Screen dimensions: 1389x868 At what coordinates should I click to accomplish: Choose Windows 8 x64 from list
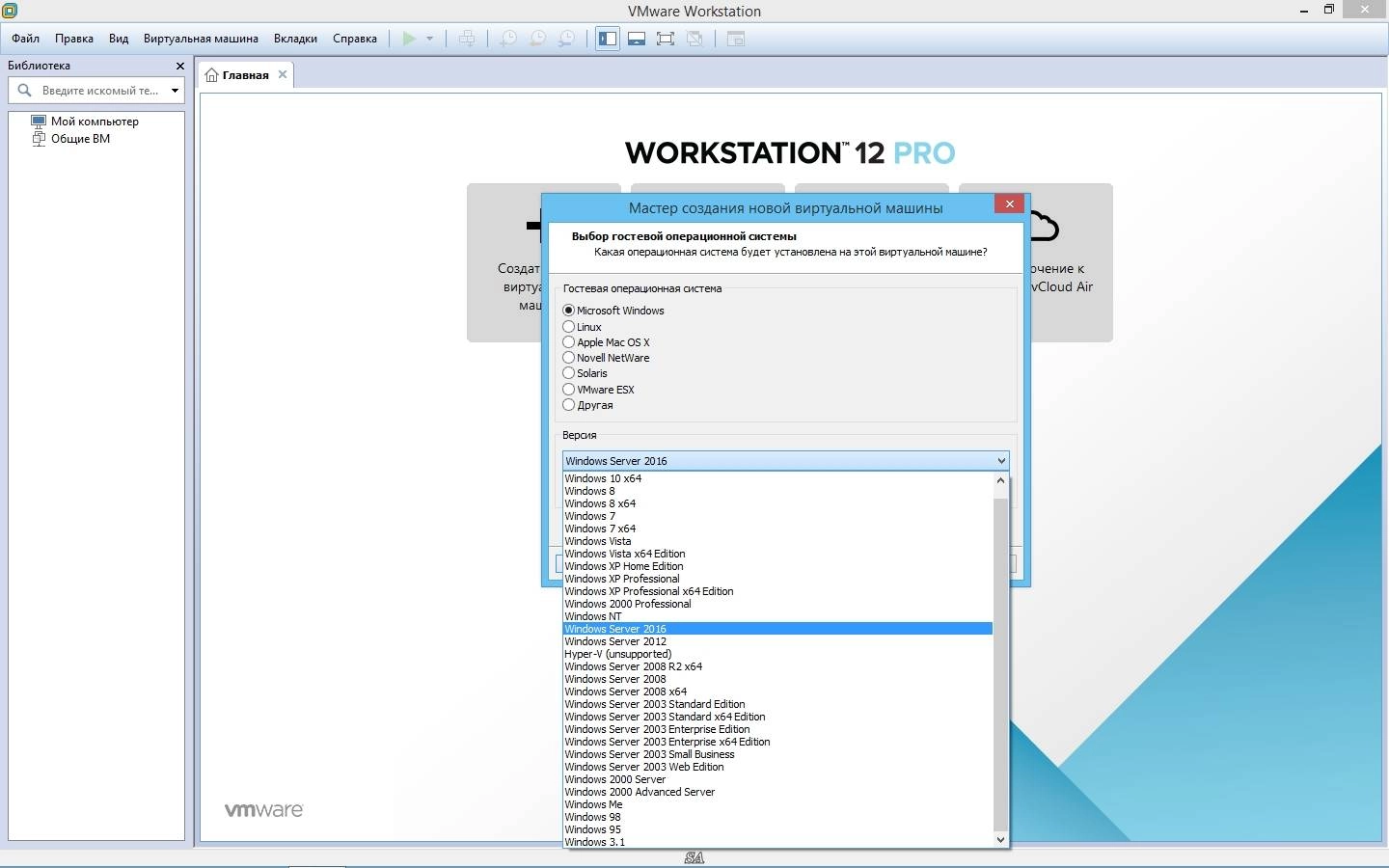point(777,503)
